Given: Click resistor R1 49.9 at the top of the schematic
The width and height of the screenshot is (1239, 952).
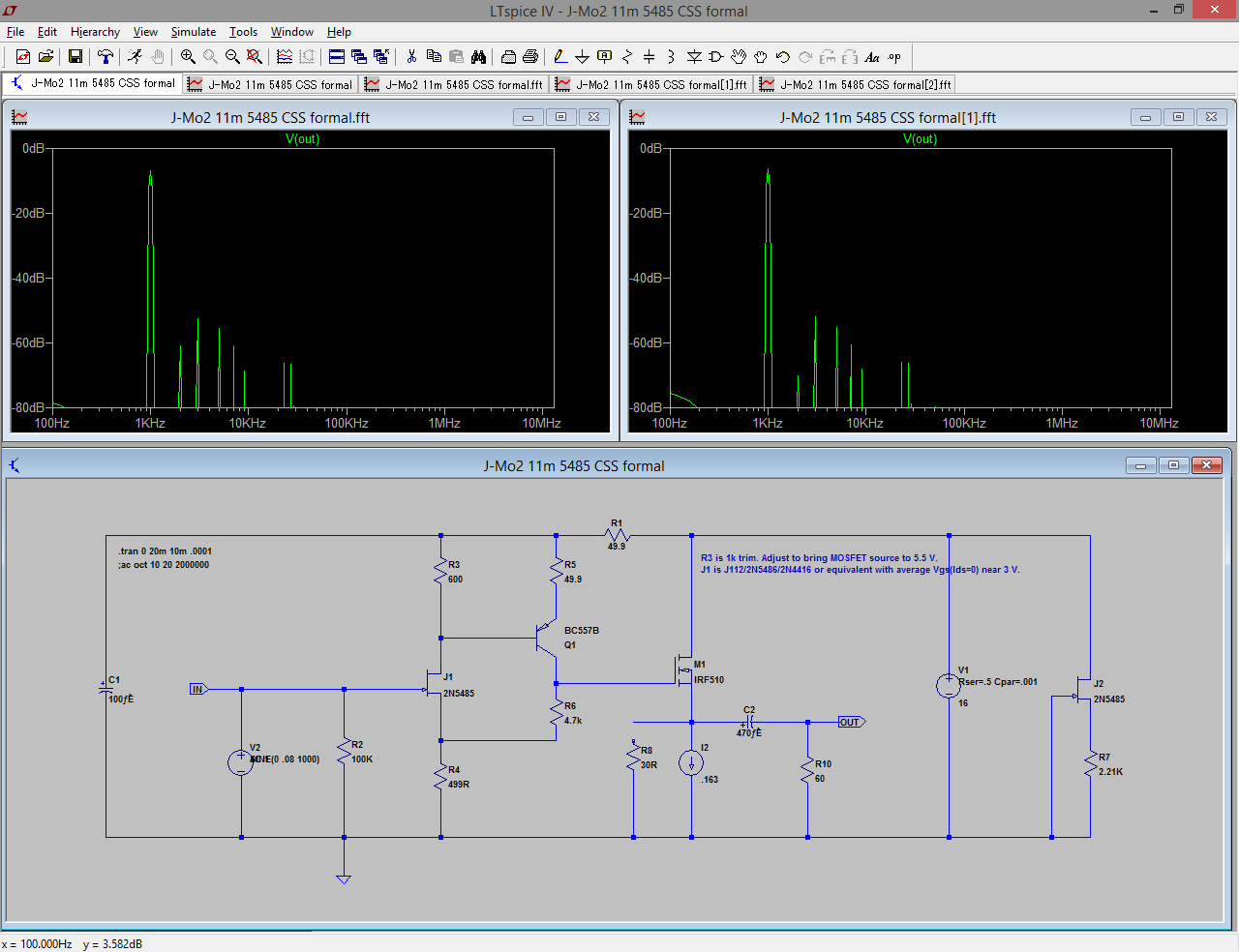Looking at the screenshot, I should [617, 535].
